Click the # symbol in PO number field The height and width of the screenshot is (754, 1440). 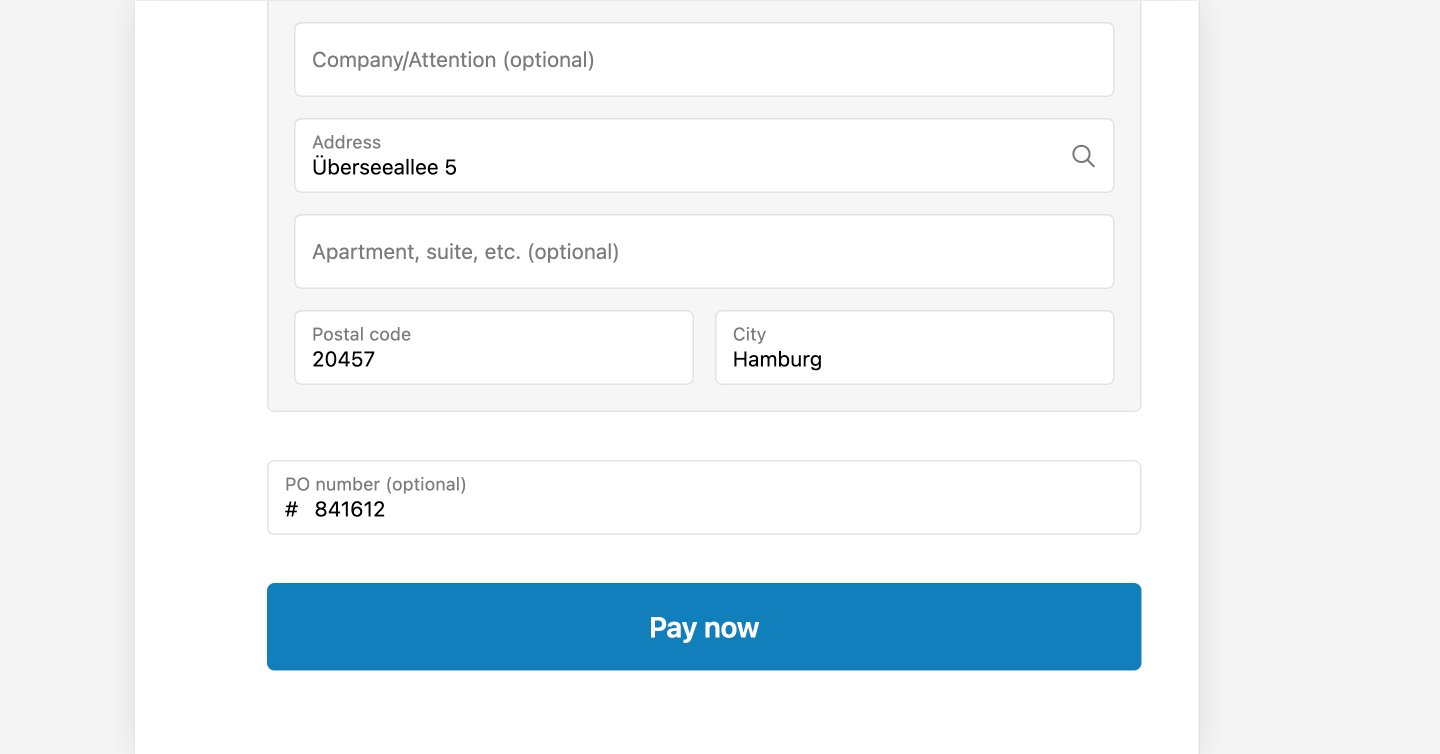click(290, 510)
